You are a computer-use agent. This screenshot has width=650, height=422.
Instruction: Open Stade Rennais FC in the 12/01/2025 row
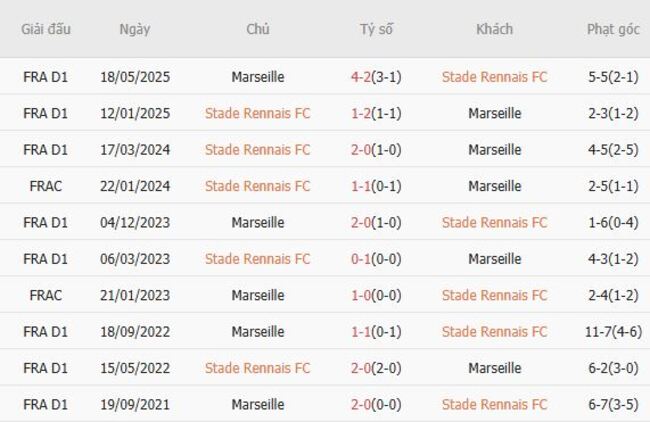click(x=257, y=113)
